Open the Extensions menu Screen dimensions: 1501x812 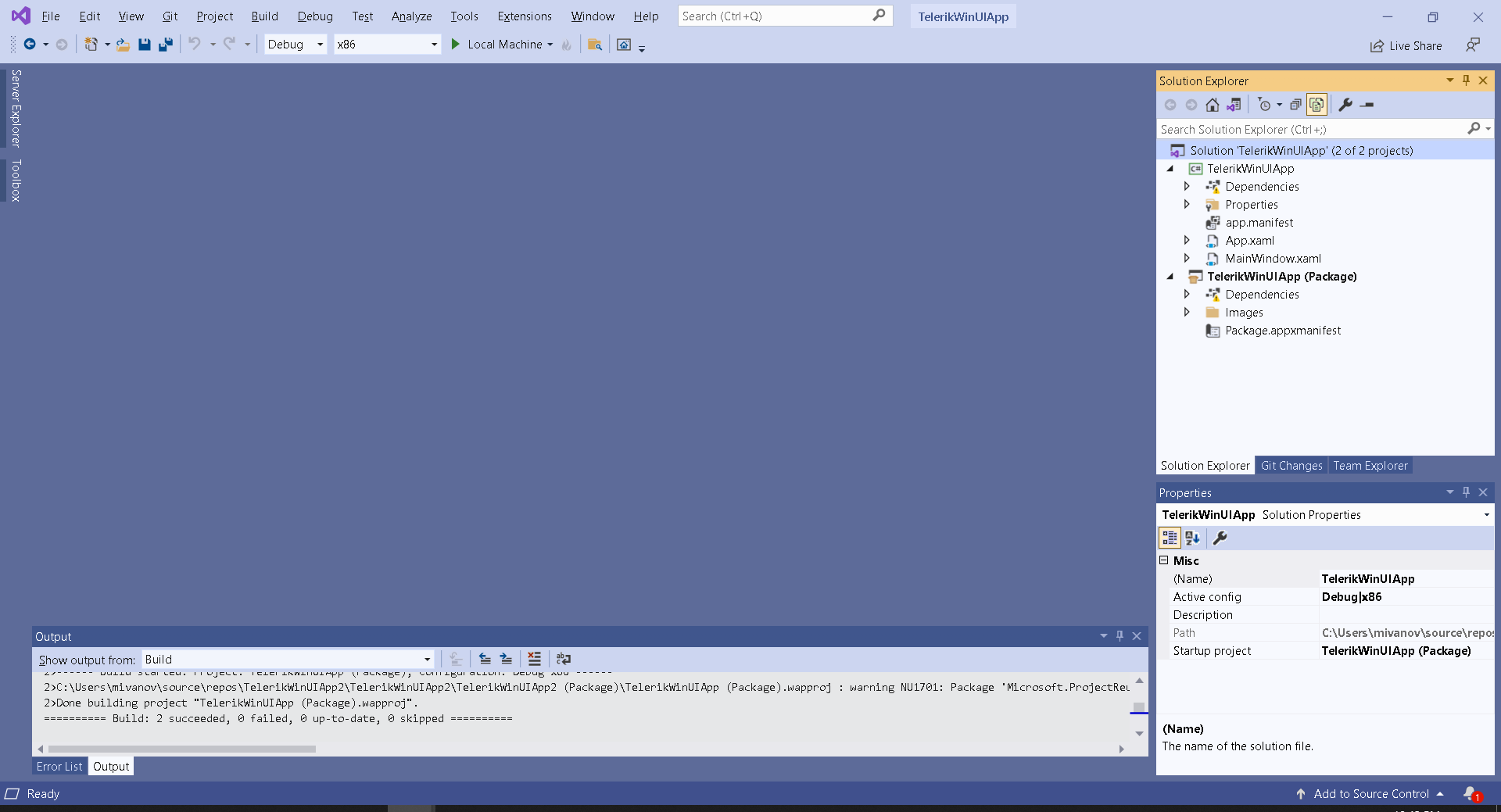(525, 16)
